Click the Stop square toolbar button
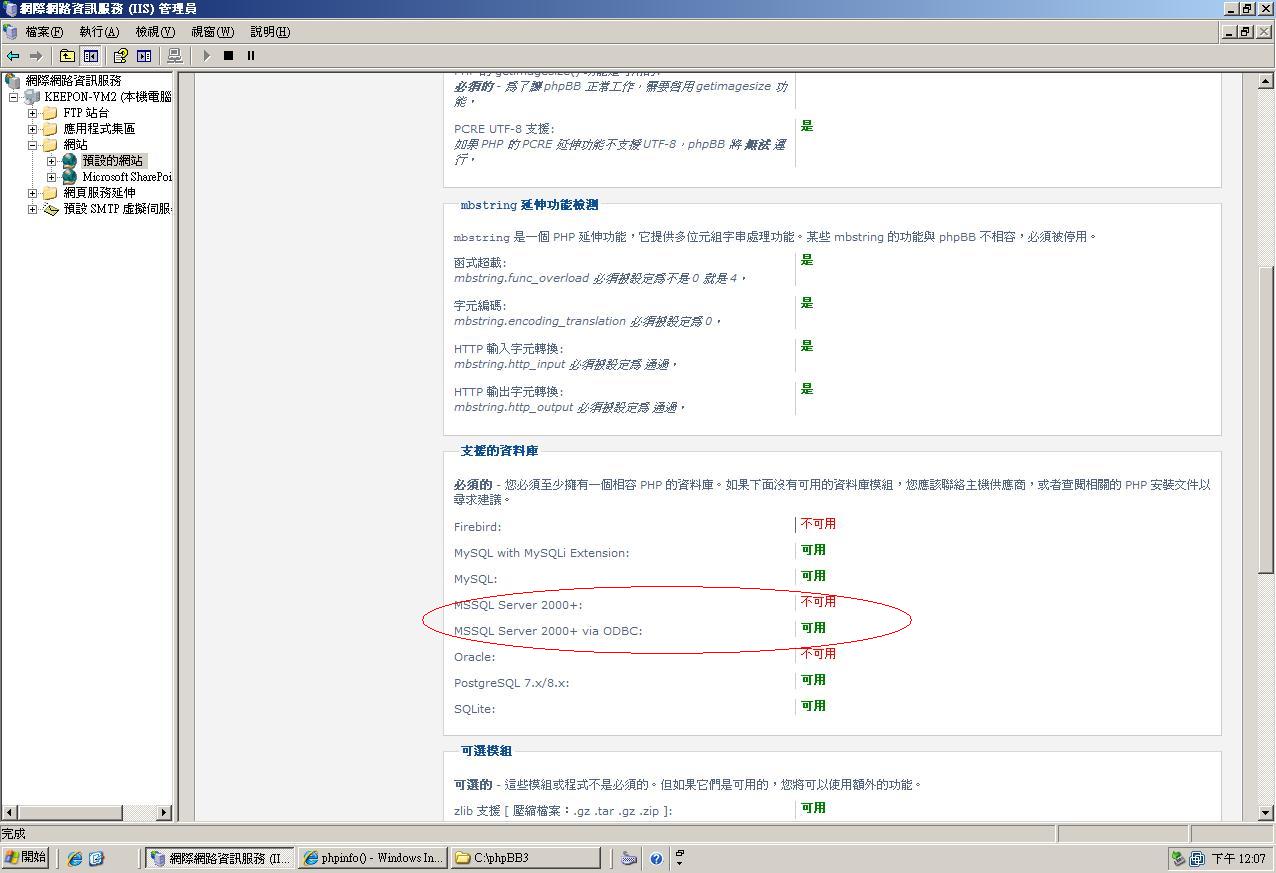The width and height of the screenshot is (1276, 873). [x=228, y=56]
